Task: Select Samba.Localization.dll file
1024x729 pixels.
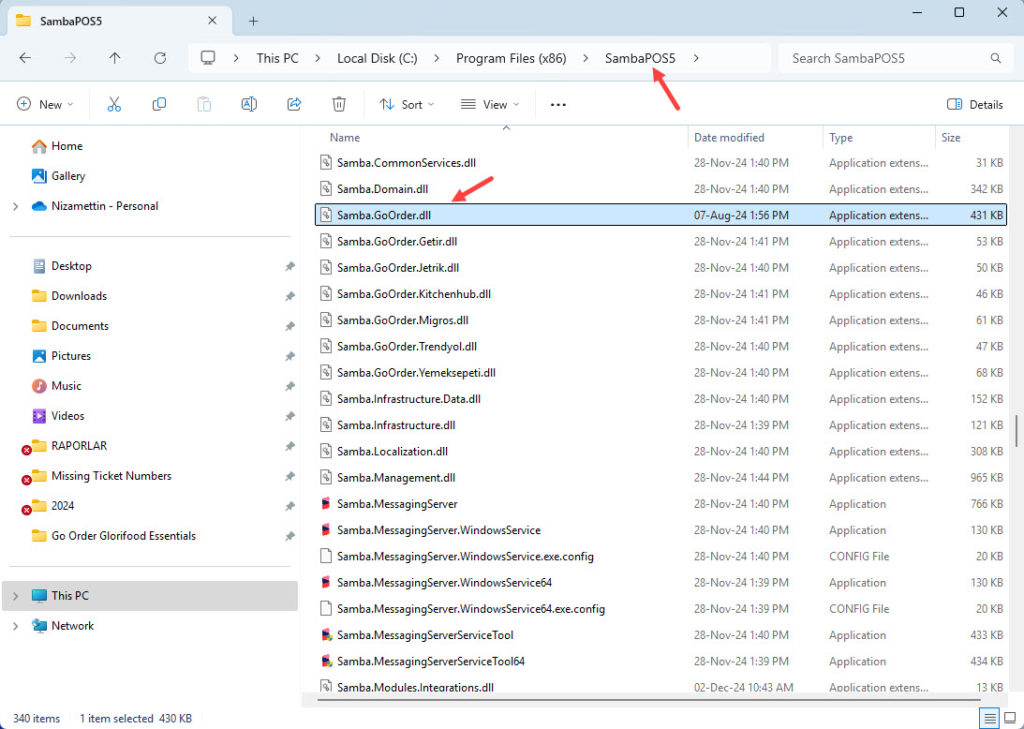Action: tap(661, 451)
